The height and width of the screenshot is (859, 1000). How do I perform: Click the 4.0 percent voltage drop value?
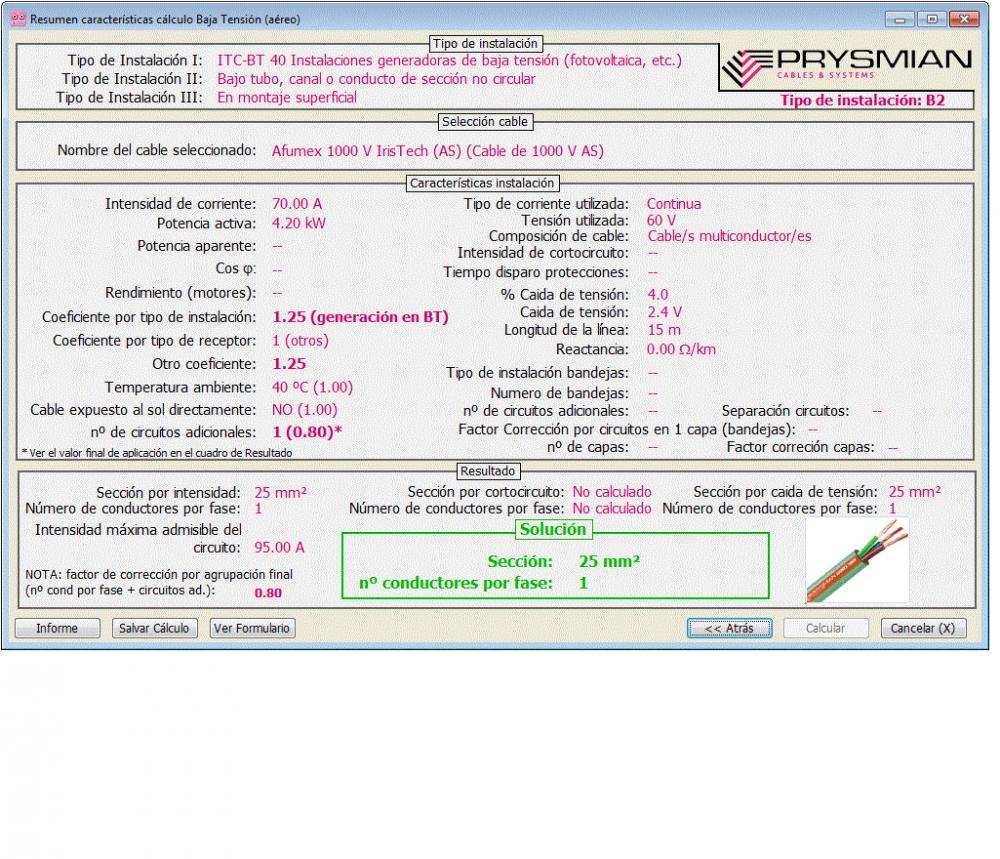coord(658,295)
